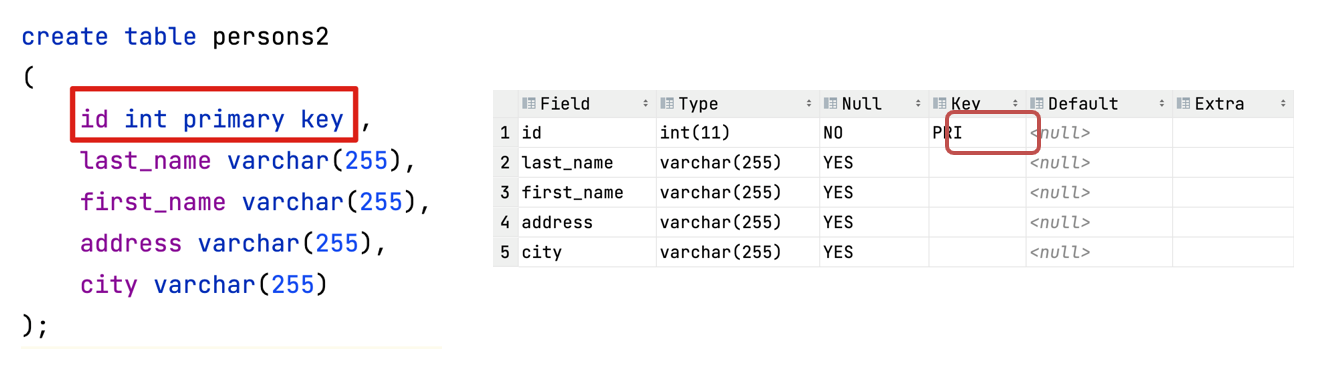Screen dimensions: 1318x369
Task: Select row number 3 in table
Action: pos(506,193)
